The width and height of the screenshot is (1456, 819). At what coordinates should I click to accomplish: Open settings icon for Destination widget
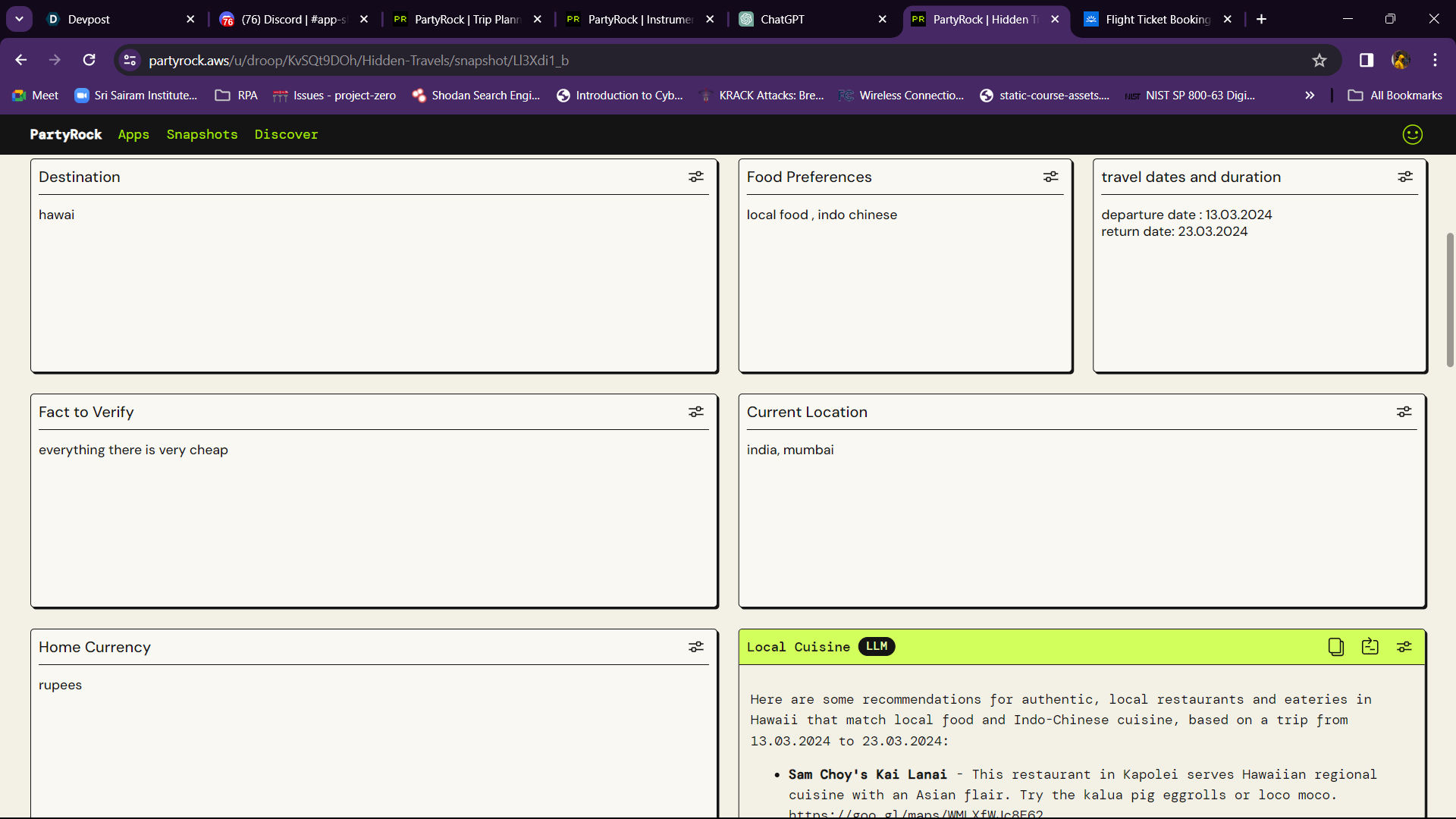(x=695, y=177)
